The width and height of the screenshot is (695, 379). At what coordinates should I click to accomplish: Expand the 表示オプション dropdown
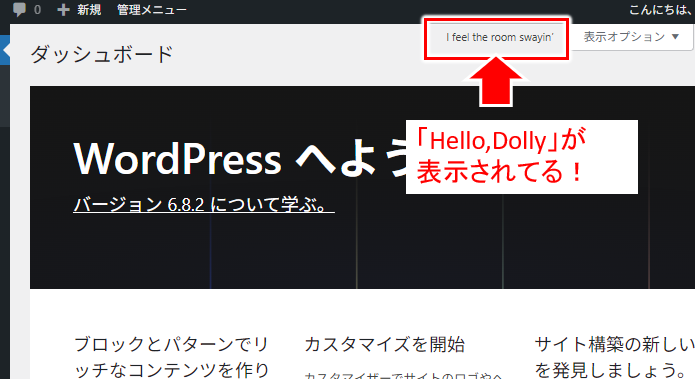631,37
